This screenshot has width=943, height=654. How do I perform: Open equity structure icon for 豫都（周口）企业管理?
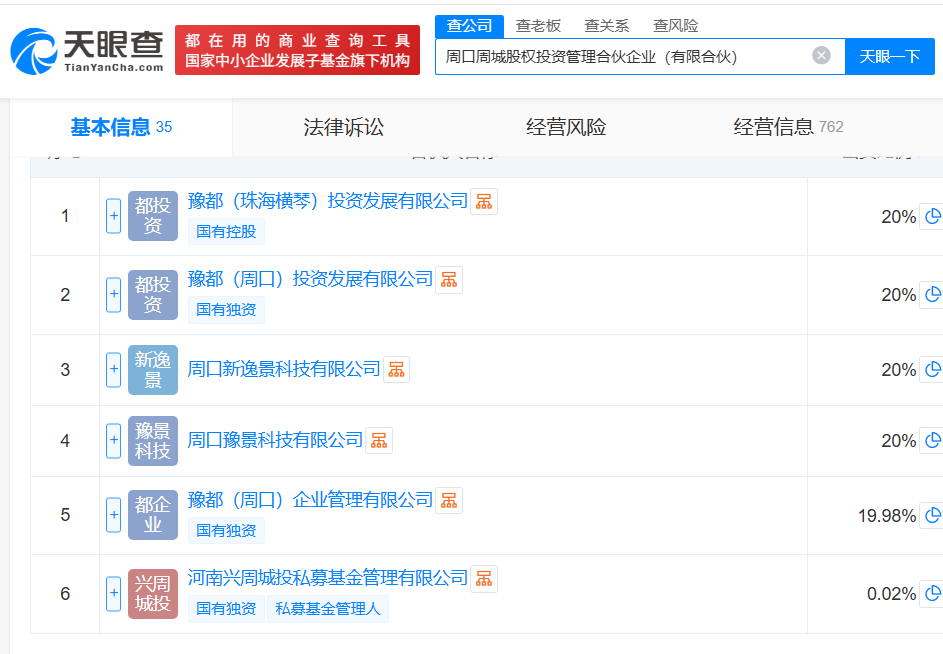(449, 501)
